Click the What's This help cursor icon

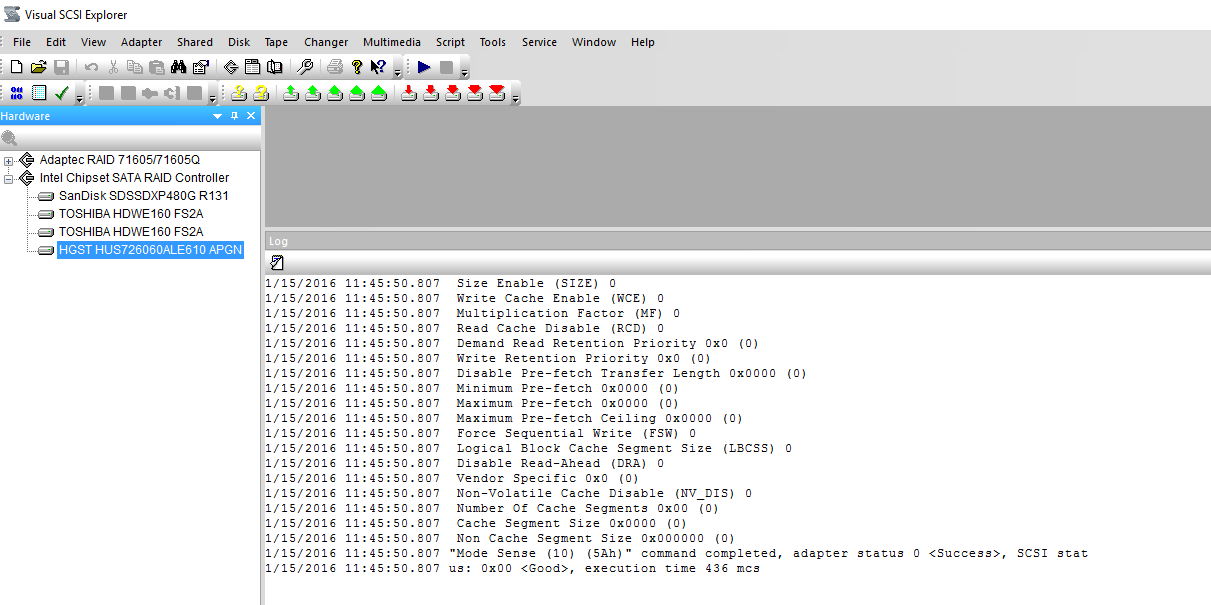click(x=379, y=67)
